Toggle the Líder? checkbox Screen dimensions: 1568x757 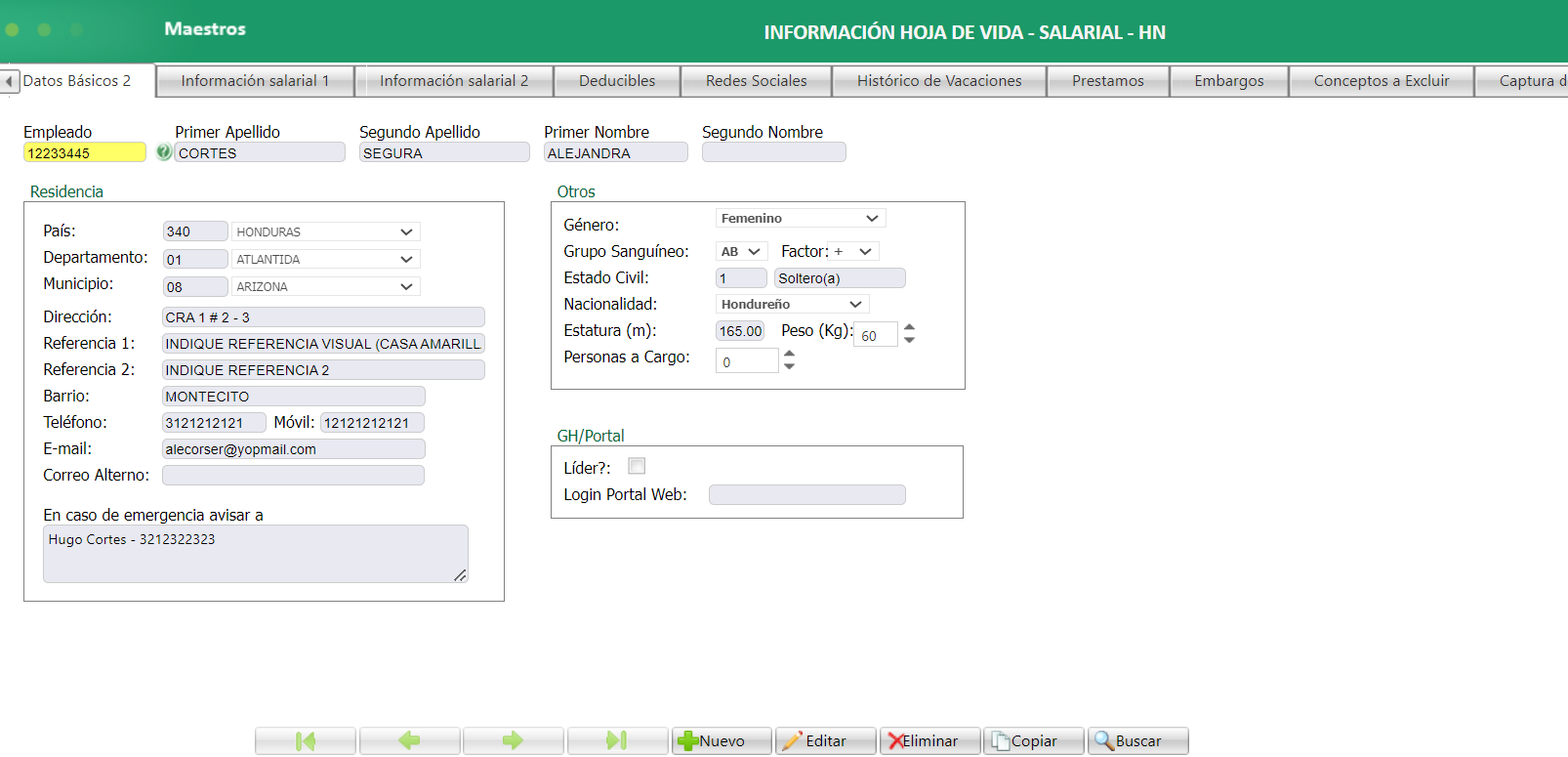[637, 466]
